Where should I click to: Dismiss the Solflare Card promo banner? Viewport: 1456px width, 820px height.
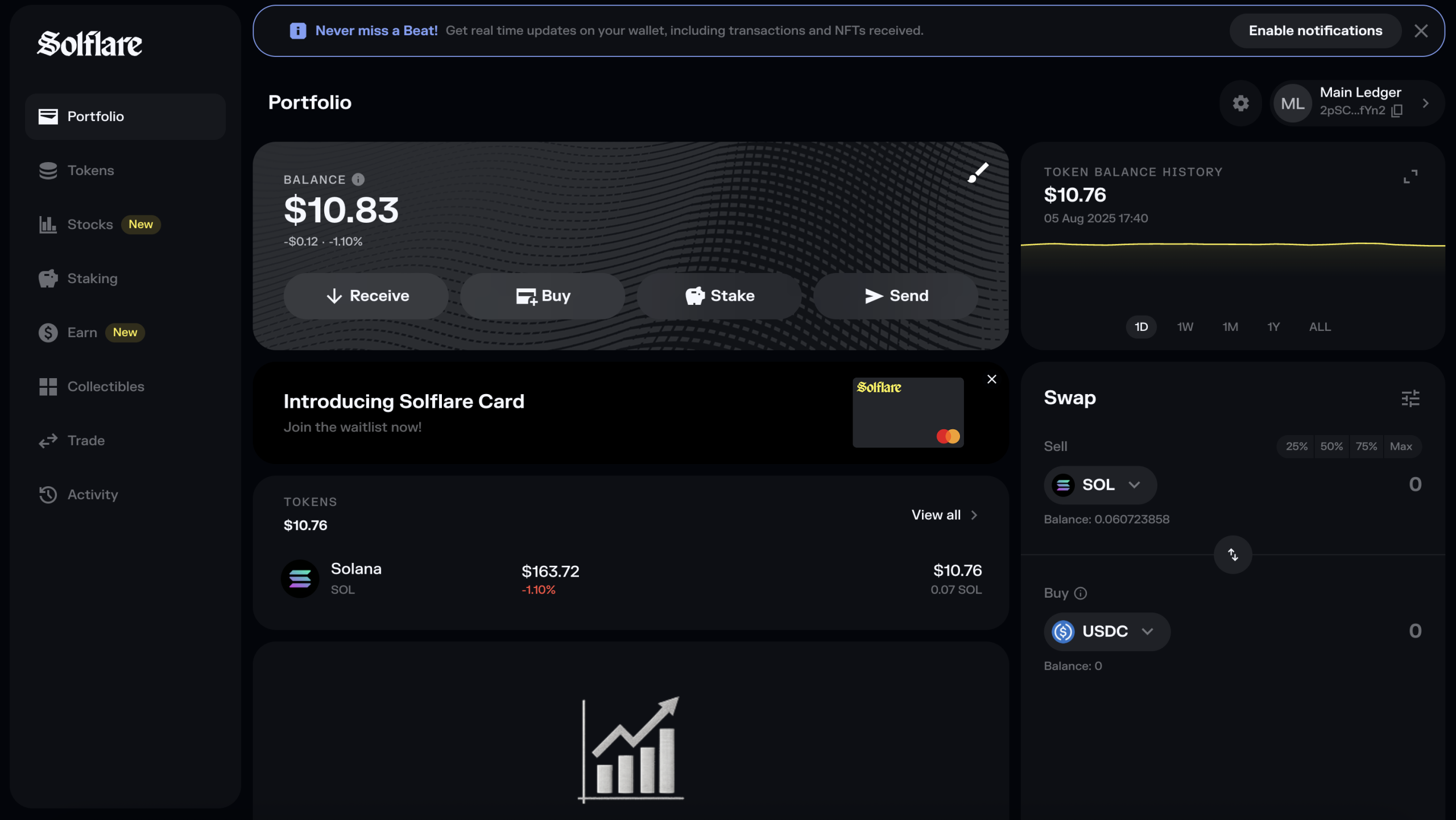click(991, 379)
